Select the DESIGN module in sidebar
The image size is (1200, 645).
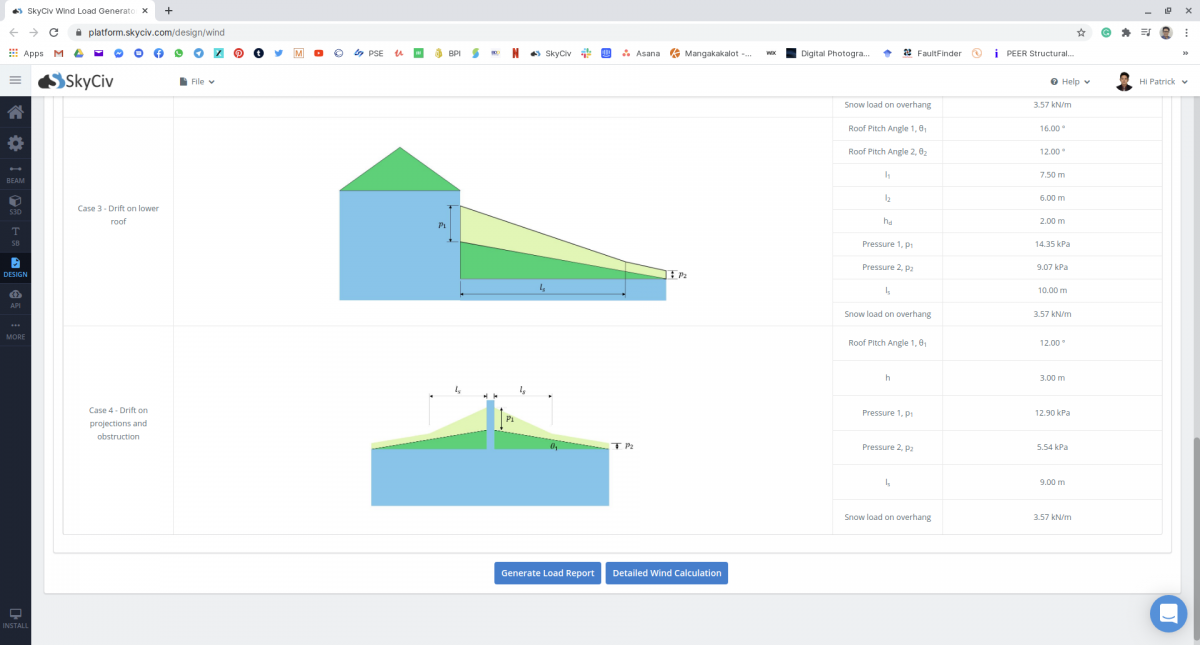[15, 267]
